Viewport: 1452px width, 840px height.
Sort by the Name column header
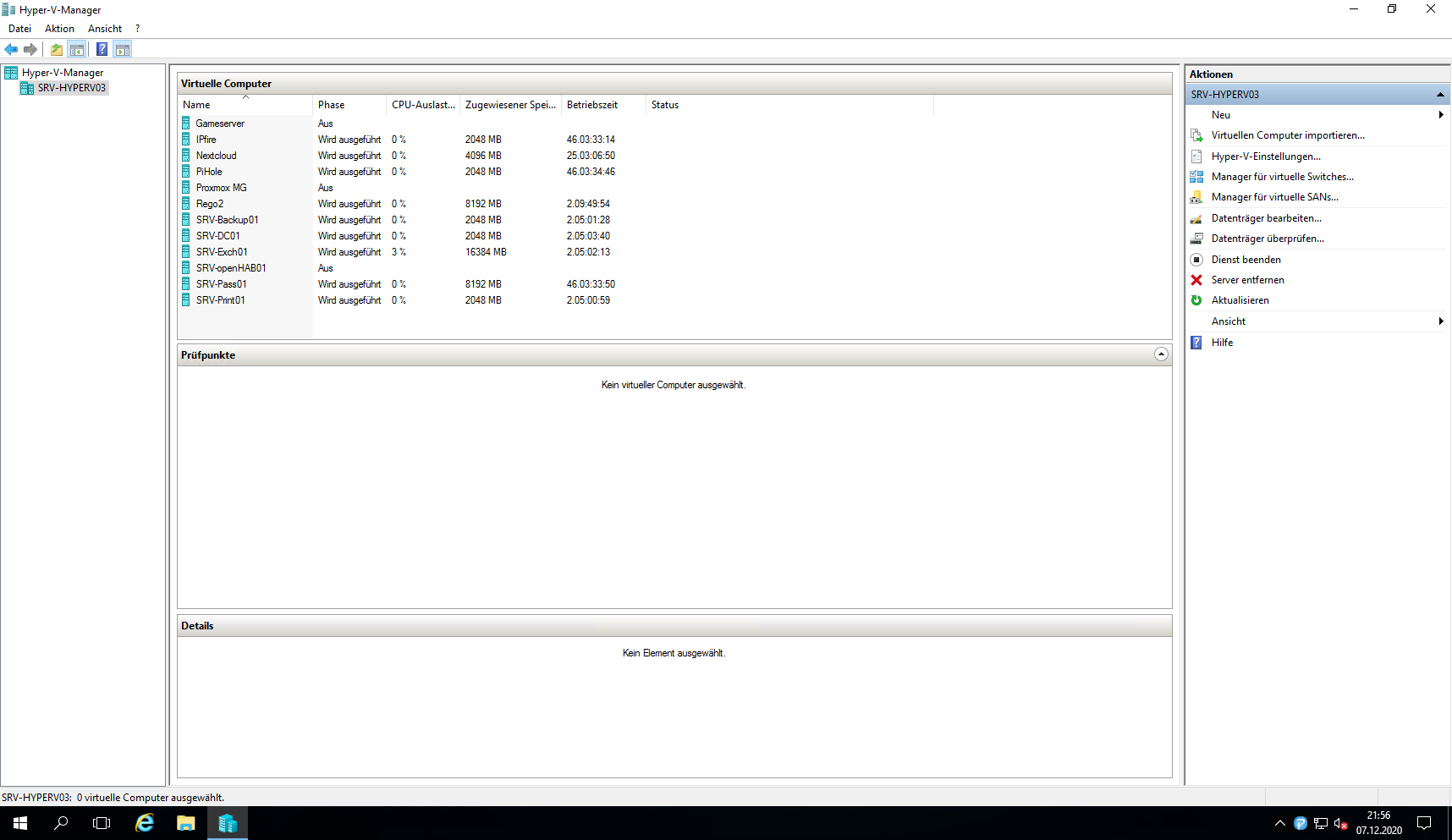(245, 105)
